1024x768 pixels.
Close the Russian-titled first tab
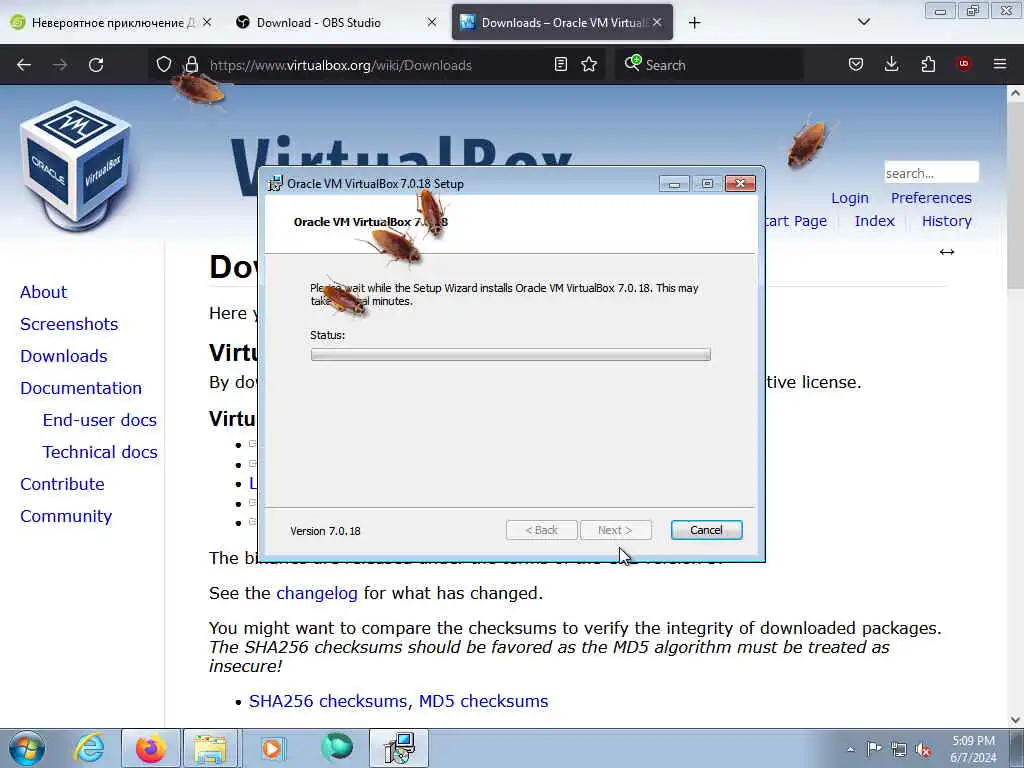207,22
